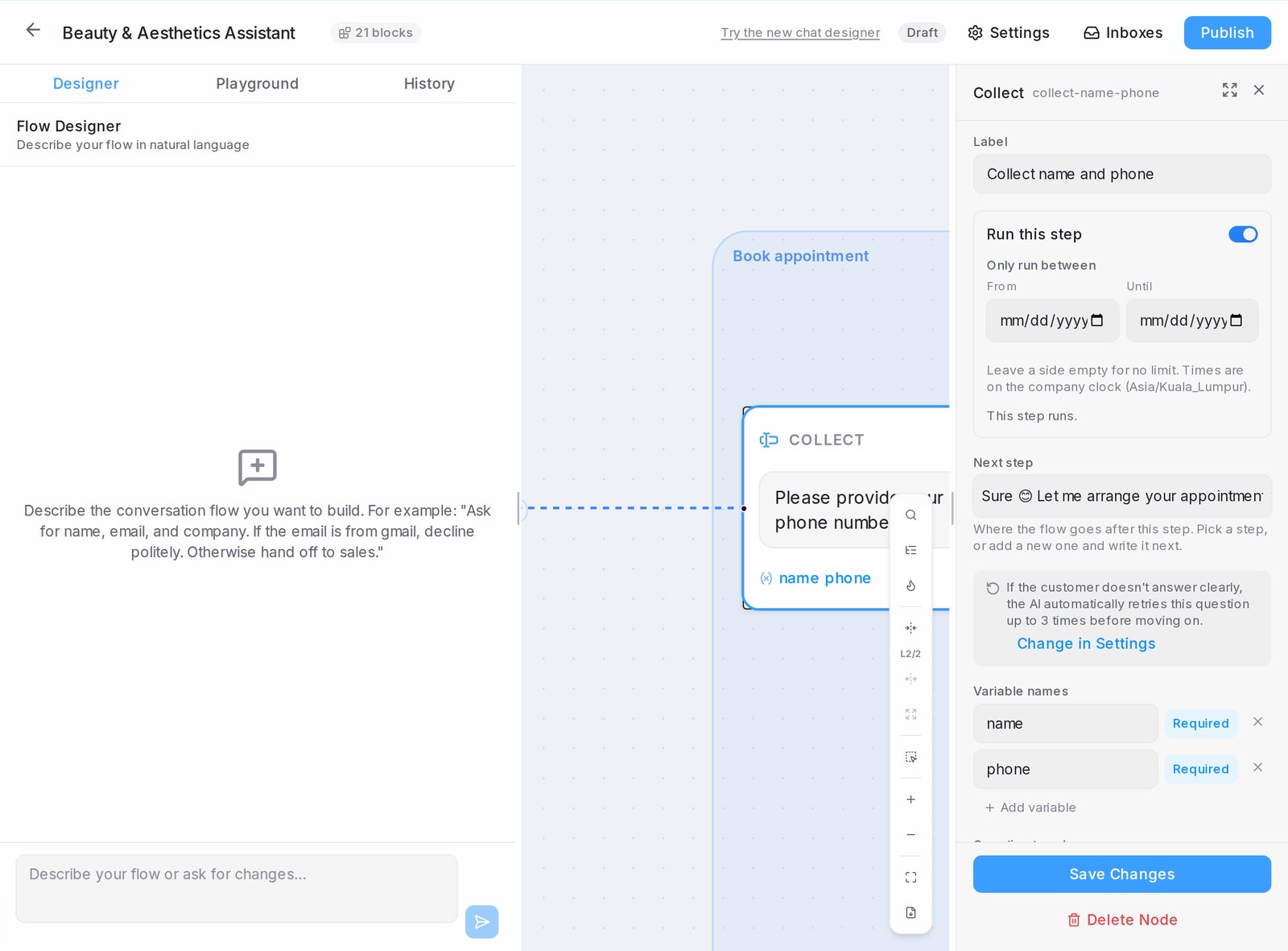Go back using the left arrow icon
1288x951 pixels.
tap(33, 31)
